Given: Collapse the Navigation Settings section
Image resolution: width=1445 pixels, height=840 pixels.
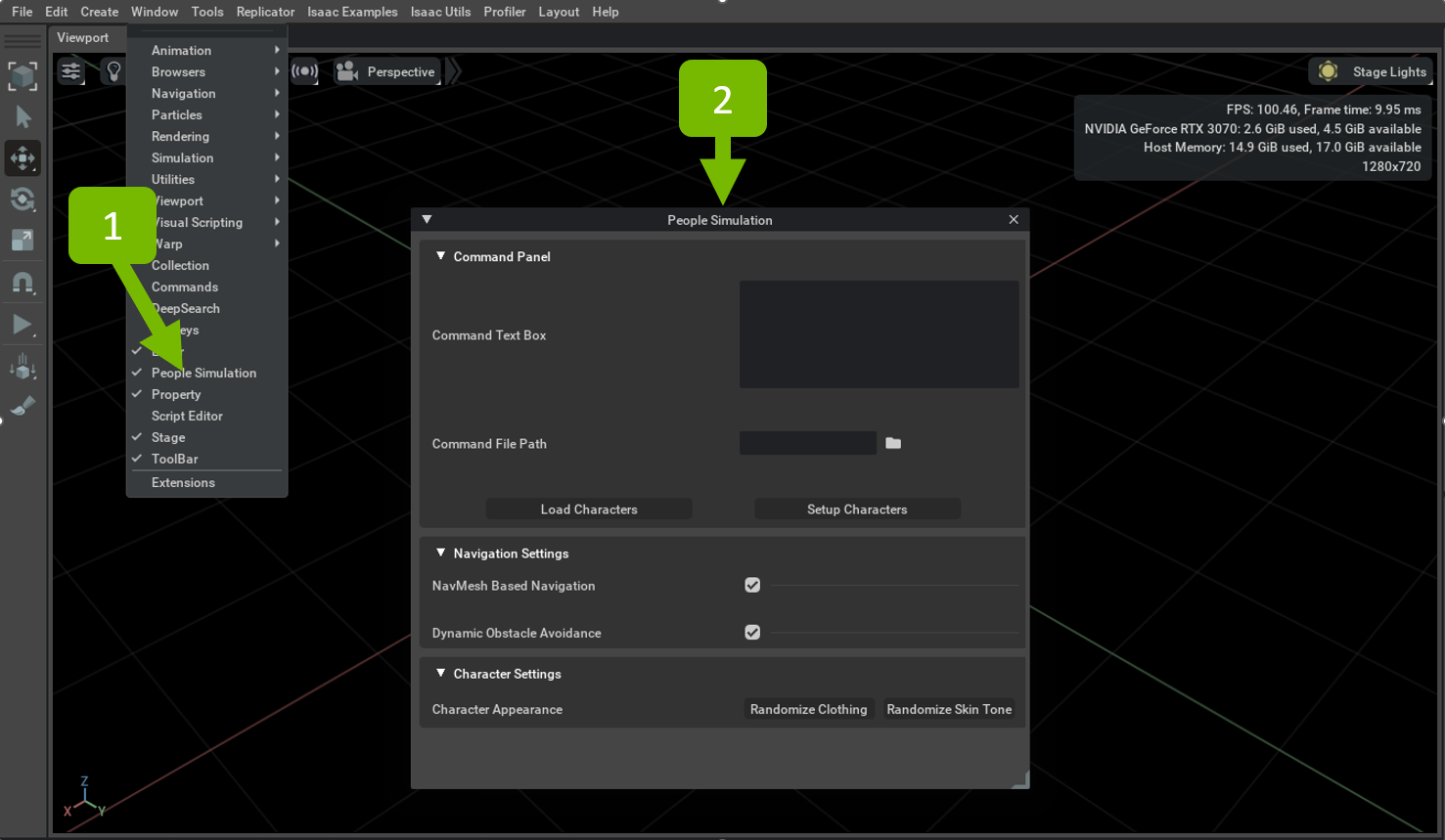Looking at the screenshot, I should tap(441, 553).
